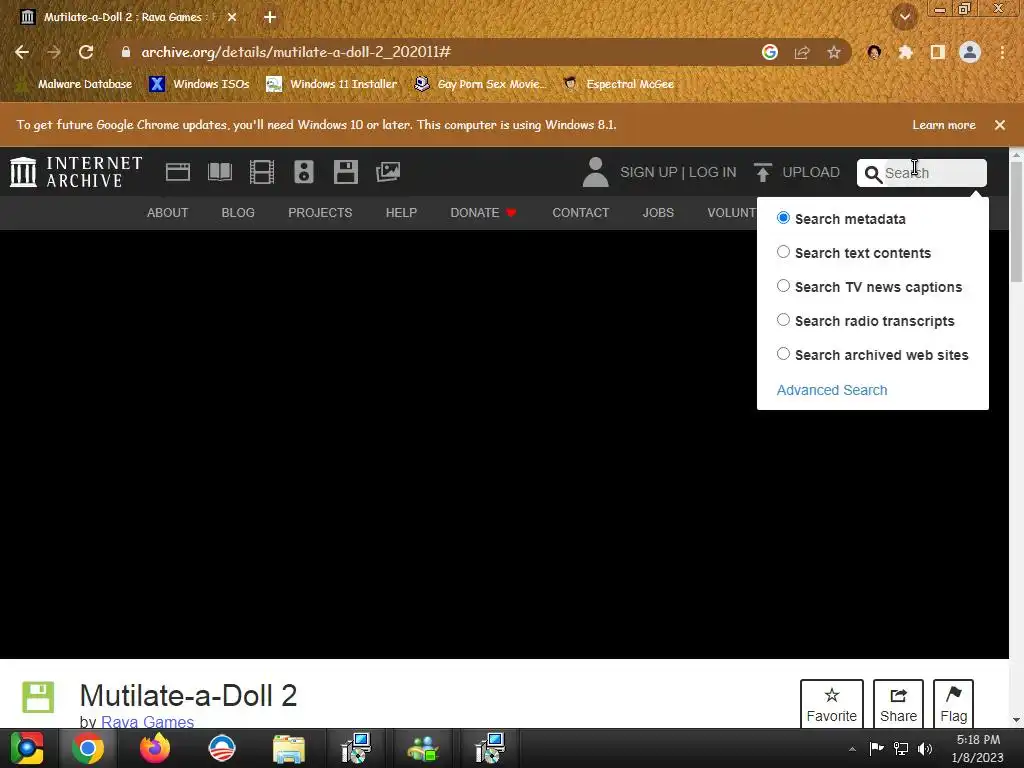Image resolution: width=1024 pixels, height=768 pixels.
Task: Click the volume icon in system tray
Action: (925, 749)
